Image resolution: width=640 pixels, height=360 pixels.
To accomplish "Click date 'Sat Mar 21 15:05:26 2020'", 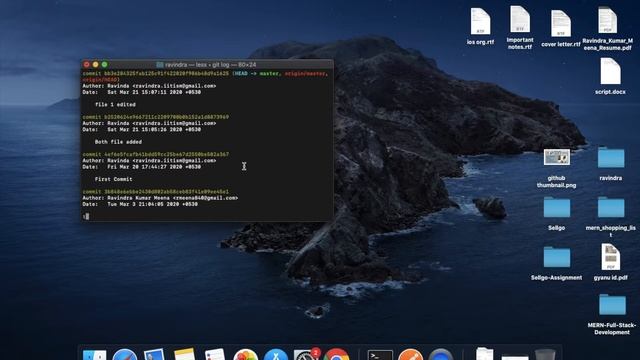I will coord(144,129).
